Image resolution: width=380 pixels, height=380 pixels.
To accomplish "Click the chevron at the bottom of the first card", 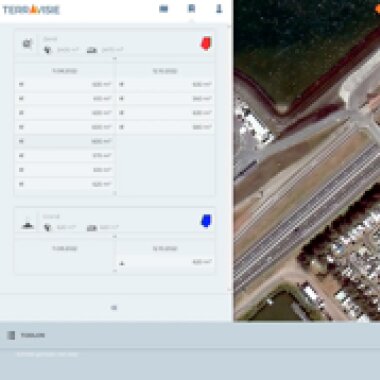I will tap(115, 193).
